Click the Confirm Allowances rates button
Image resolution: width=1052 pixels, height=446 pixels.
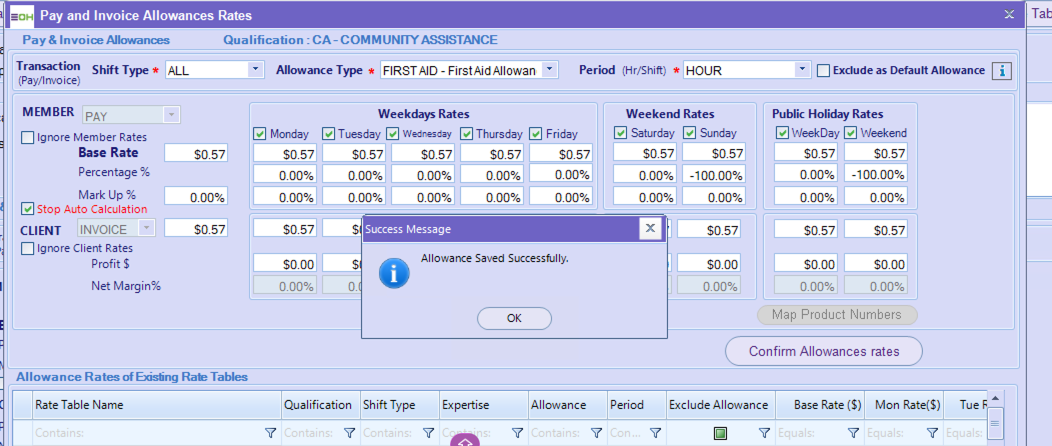823,351
